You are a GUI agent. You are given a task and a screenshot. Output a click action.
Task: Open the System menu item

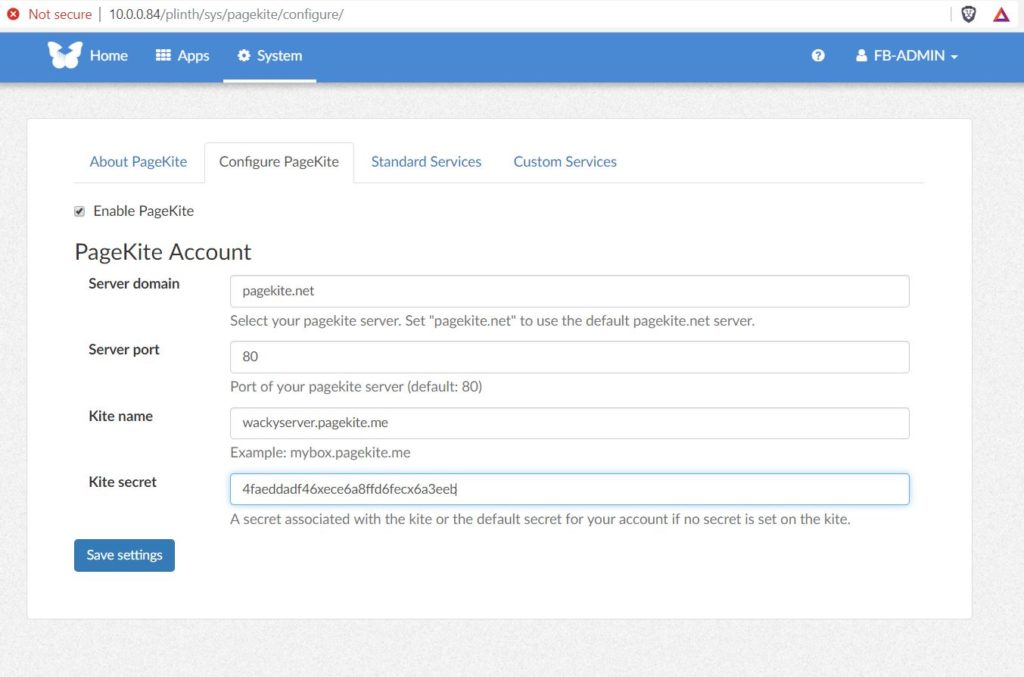[x=270, y=55]
